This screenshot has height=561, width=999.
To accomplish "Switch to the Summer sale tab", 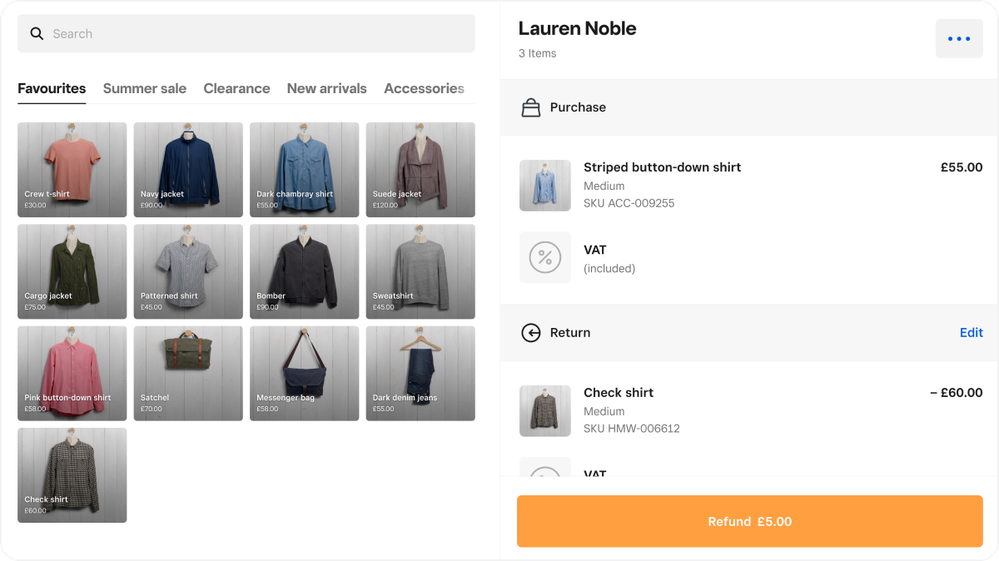I will pos(145,89).
